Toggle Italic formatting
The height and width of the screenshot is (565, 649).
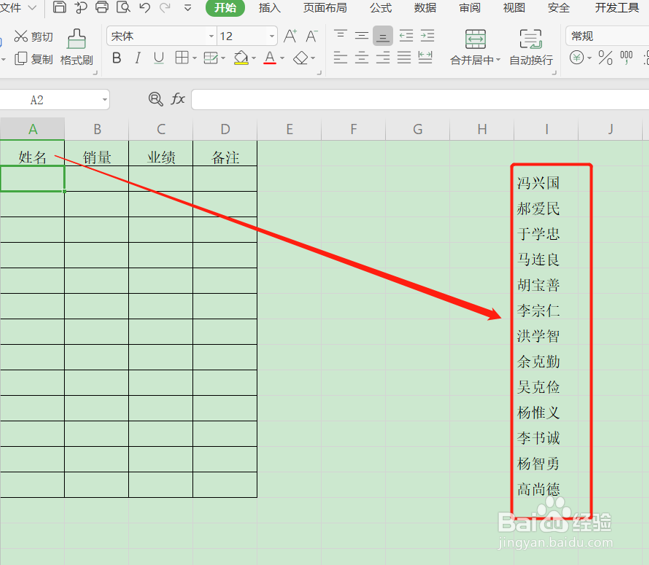click(x=138, y=58)
